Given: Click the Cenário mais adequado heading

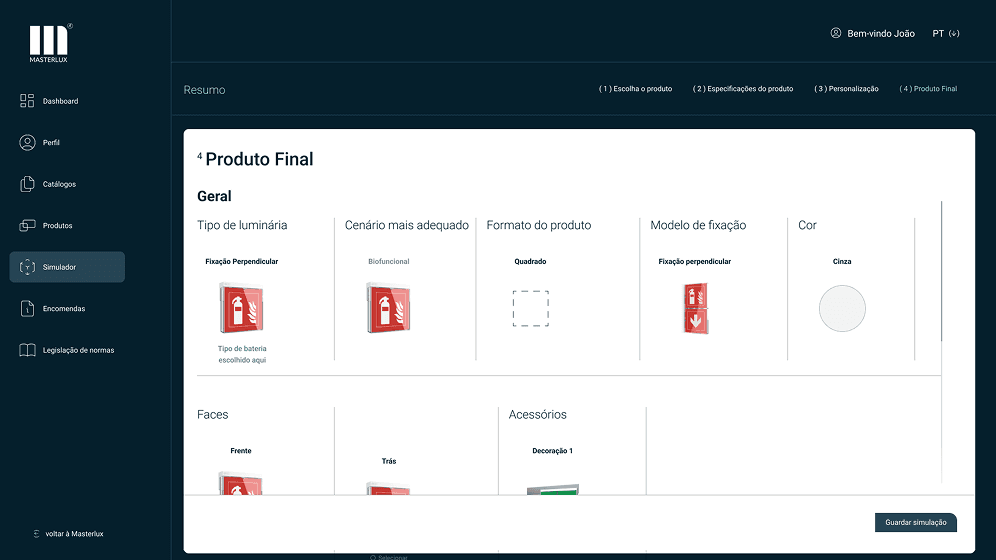Looking at the screenshot, I should tap(407, 225).
